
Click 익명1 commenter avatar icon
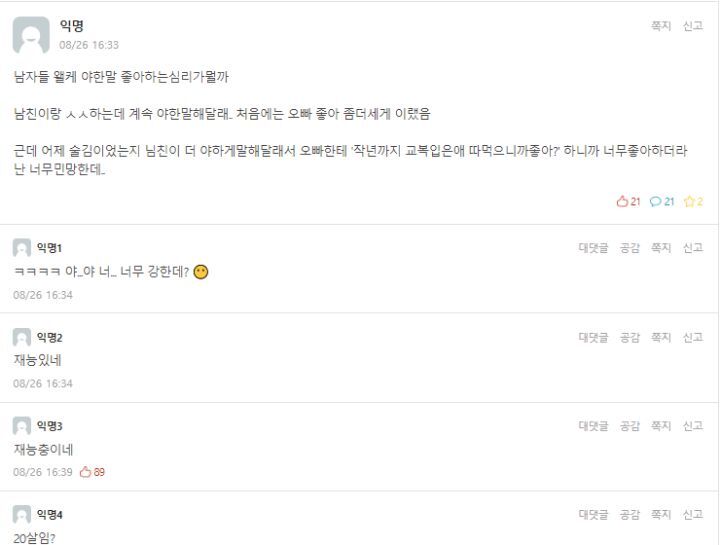[x=22, y=248]
